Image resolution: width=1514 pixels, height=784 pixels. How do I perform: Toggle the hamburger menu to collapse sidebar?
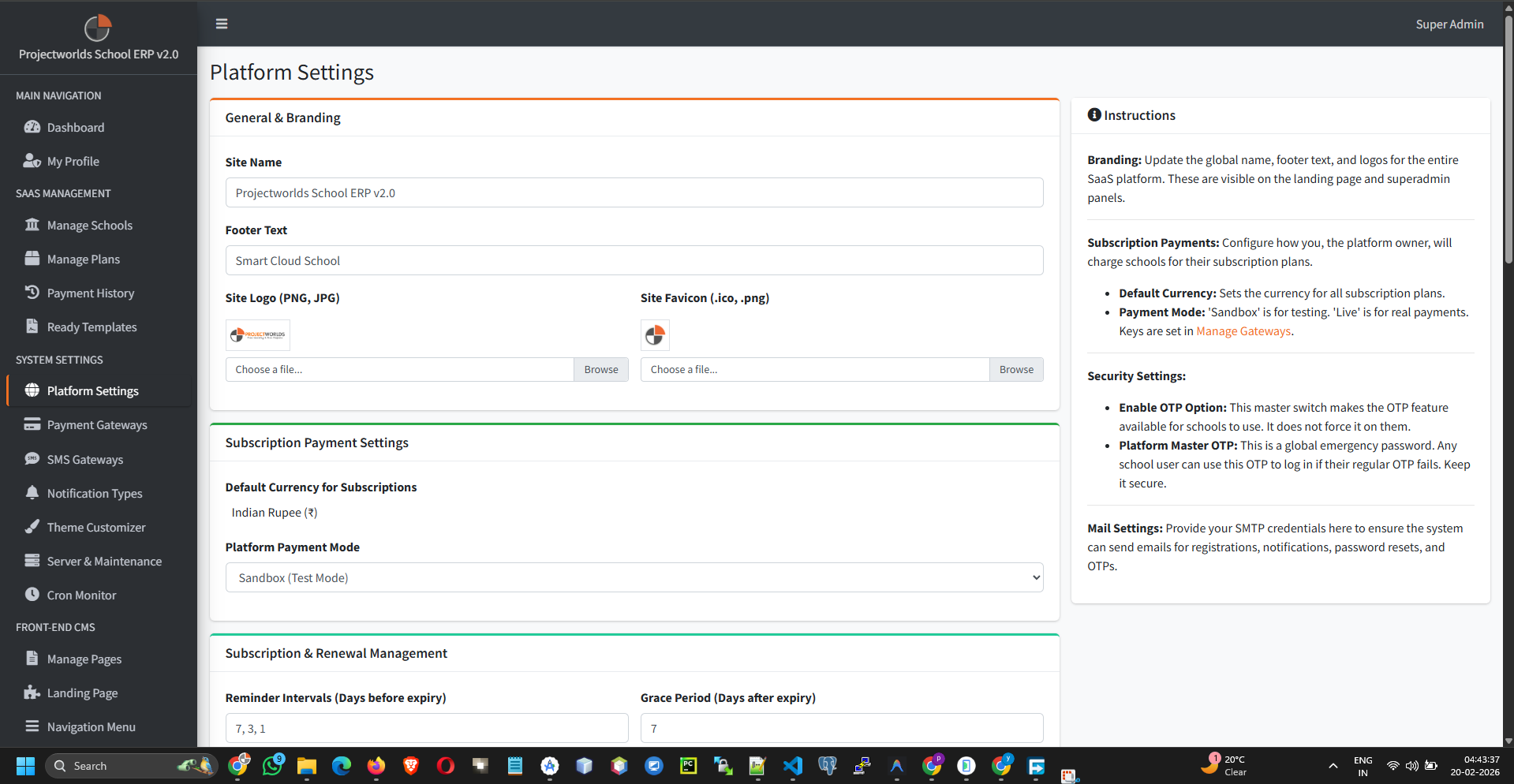[221, 24]
